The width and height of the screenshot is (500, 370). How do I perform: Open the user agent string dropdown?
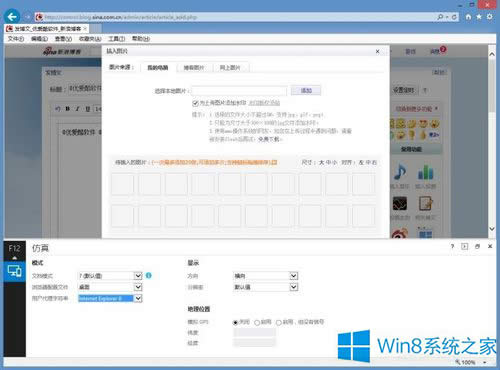click(x=110, y=298)
